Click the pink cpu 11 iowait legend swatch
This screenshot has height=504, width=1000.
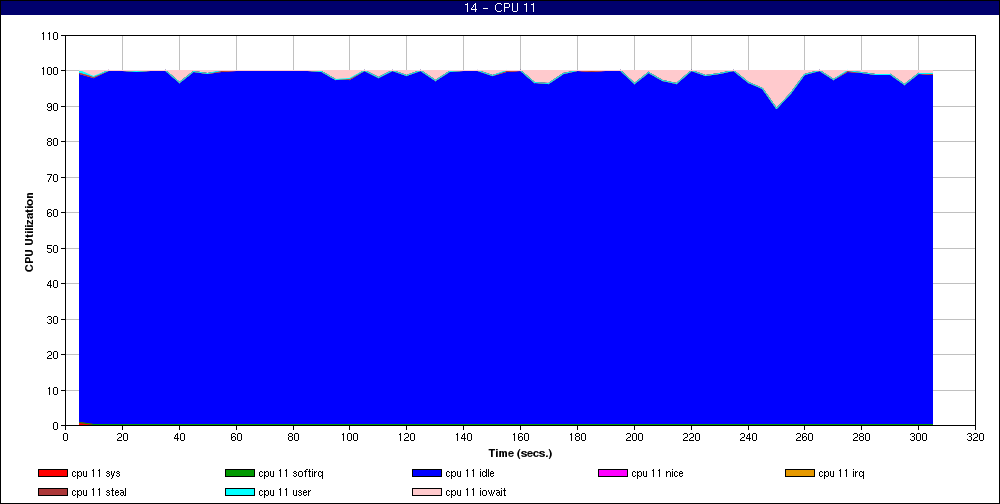click(427, 493)
